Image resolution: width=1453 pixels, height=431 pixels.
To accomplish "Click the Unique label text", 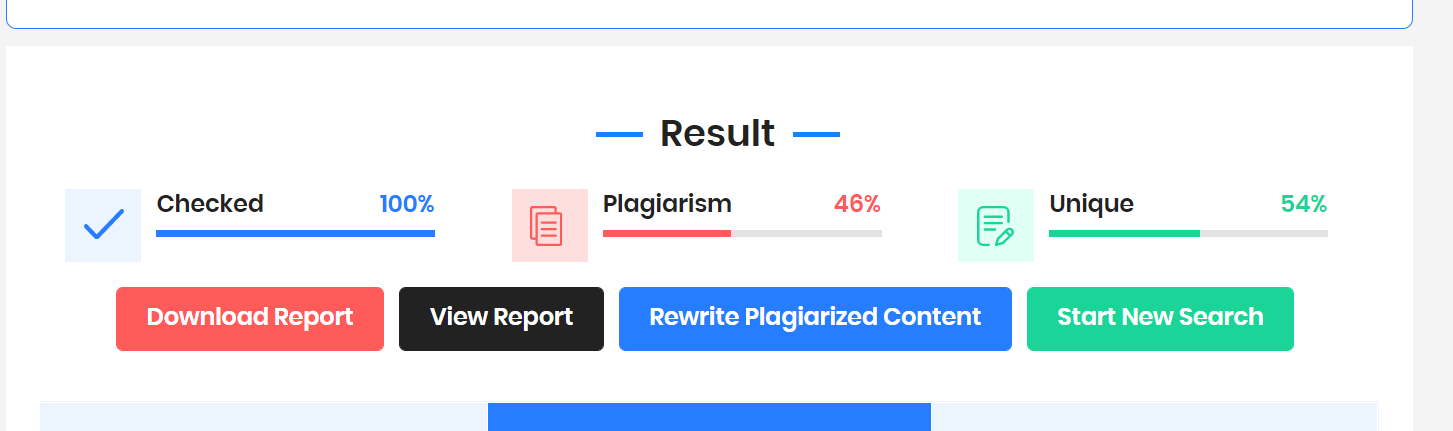I will coord(1091,204).
